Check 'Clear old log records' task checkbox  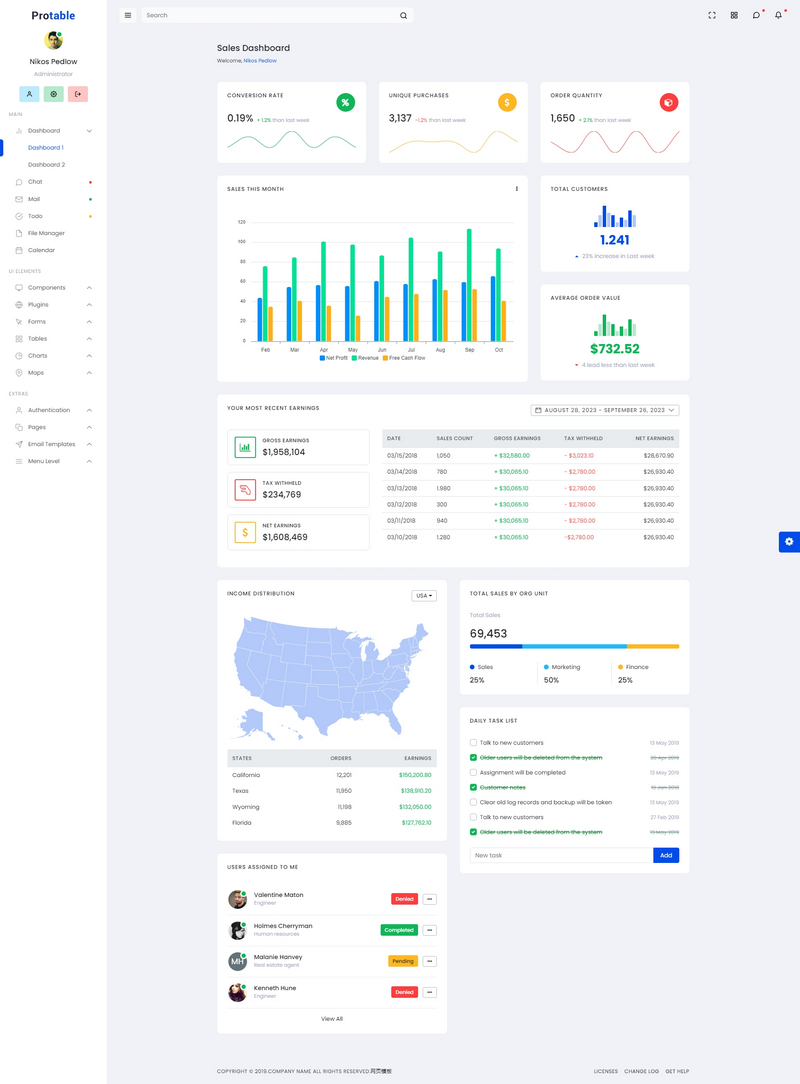[x=473, y=802]
